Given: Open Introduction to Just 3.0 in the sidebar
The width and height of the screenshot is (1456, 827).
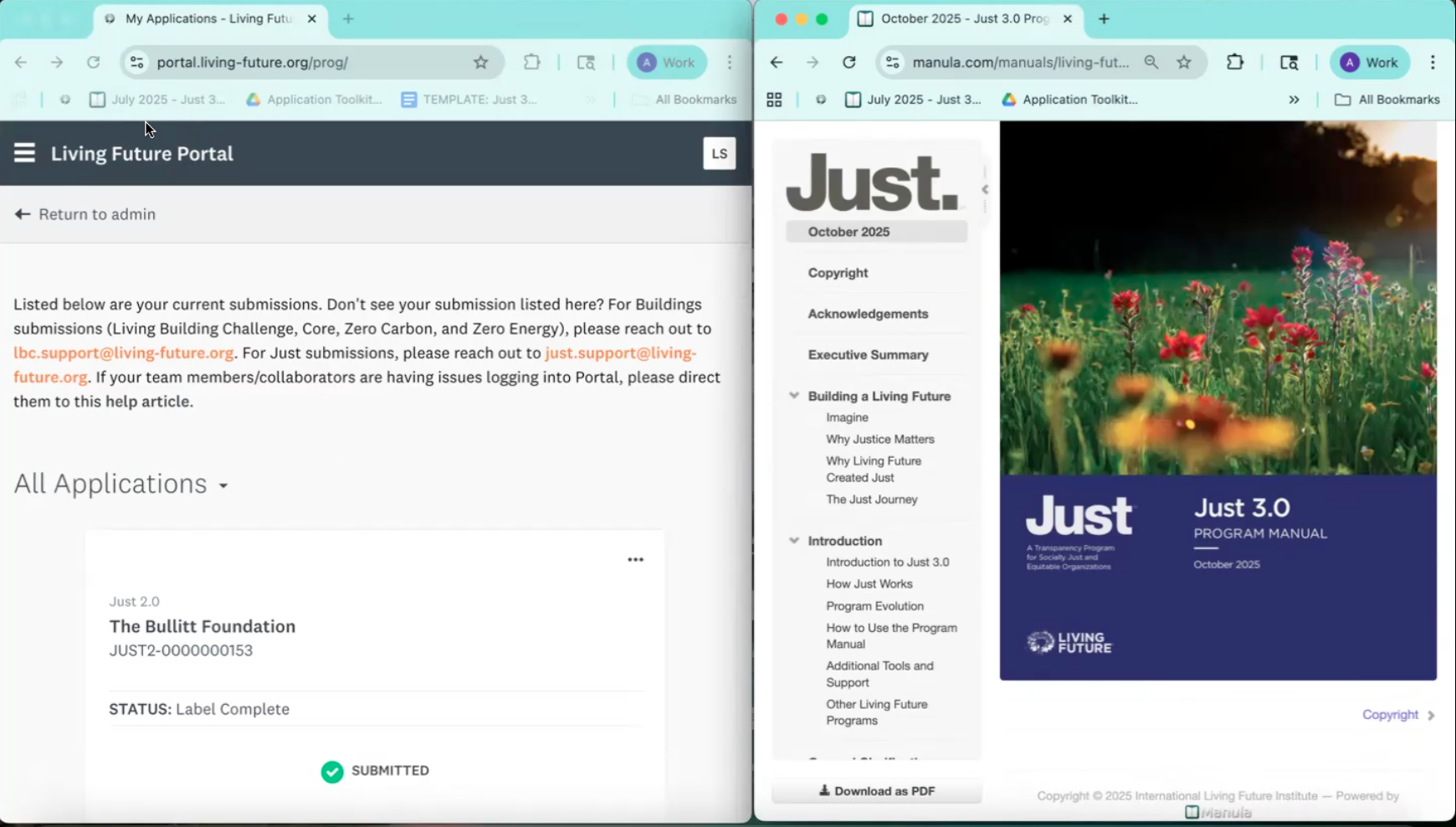Looking at the screenshot, I should pyautogui.click(x=888, y=562).
